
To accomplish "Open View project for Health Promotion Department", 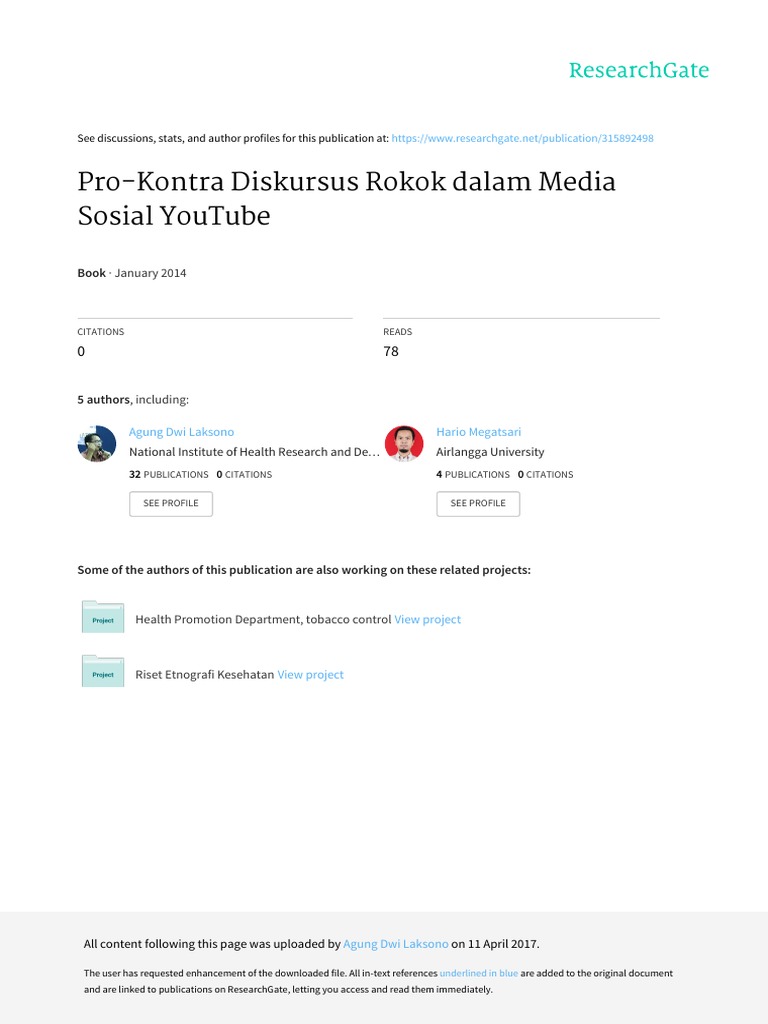I will [428, 619].
